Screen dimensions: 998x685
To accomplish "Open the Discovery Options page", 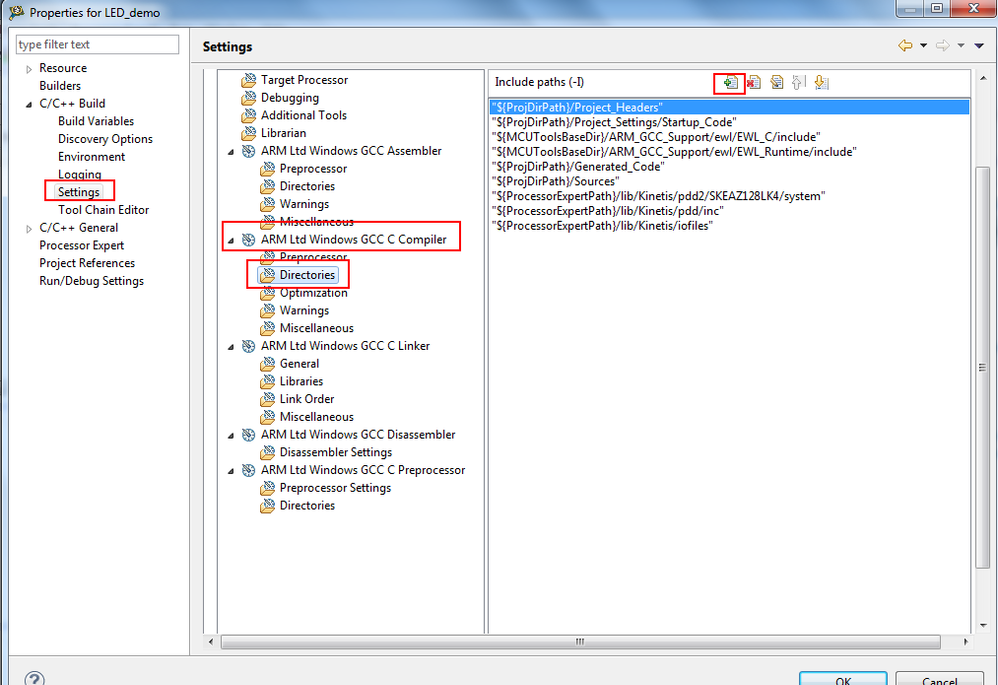I will pos(105,139).
